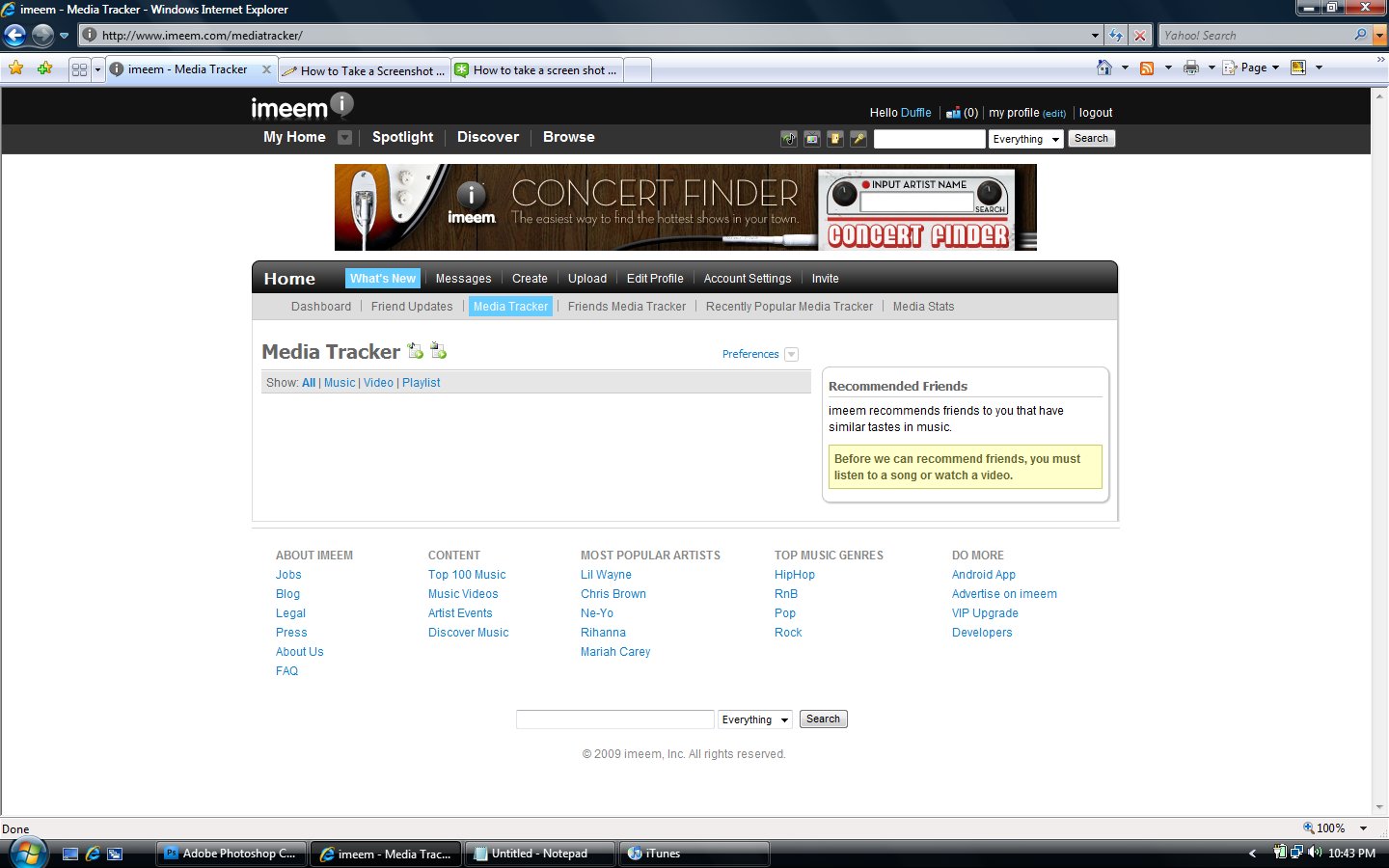The image size is (1389, 868).
Task: Click the IE back arrow button
Action: [15, 36]
